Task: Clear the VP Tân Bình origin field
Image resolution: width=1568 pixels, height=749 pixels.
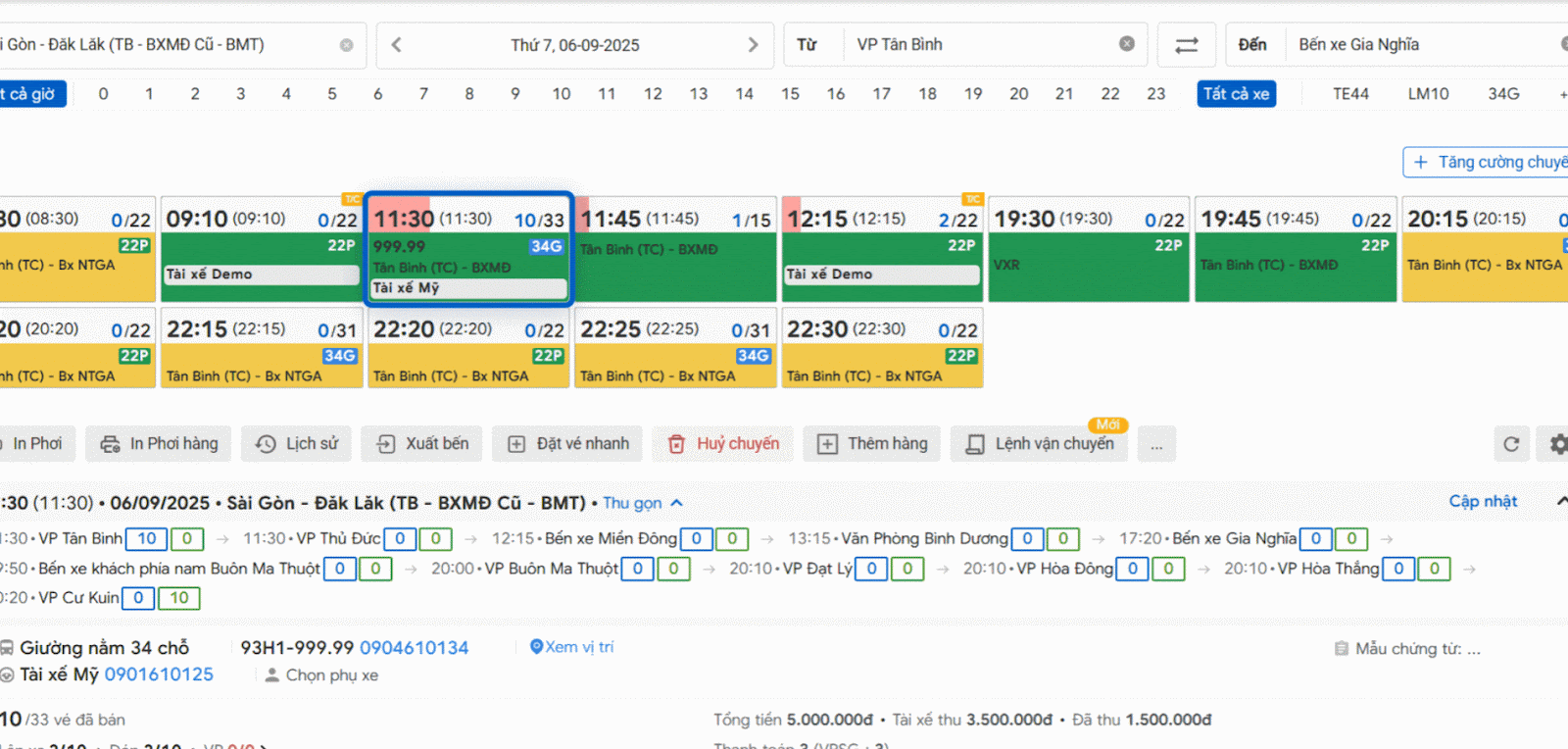Action: point(1127,44)
